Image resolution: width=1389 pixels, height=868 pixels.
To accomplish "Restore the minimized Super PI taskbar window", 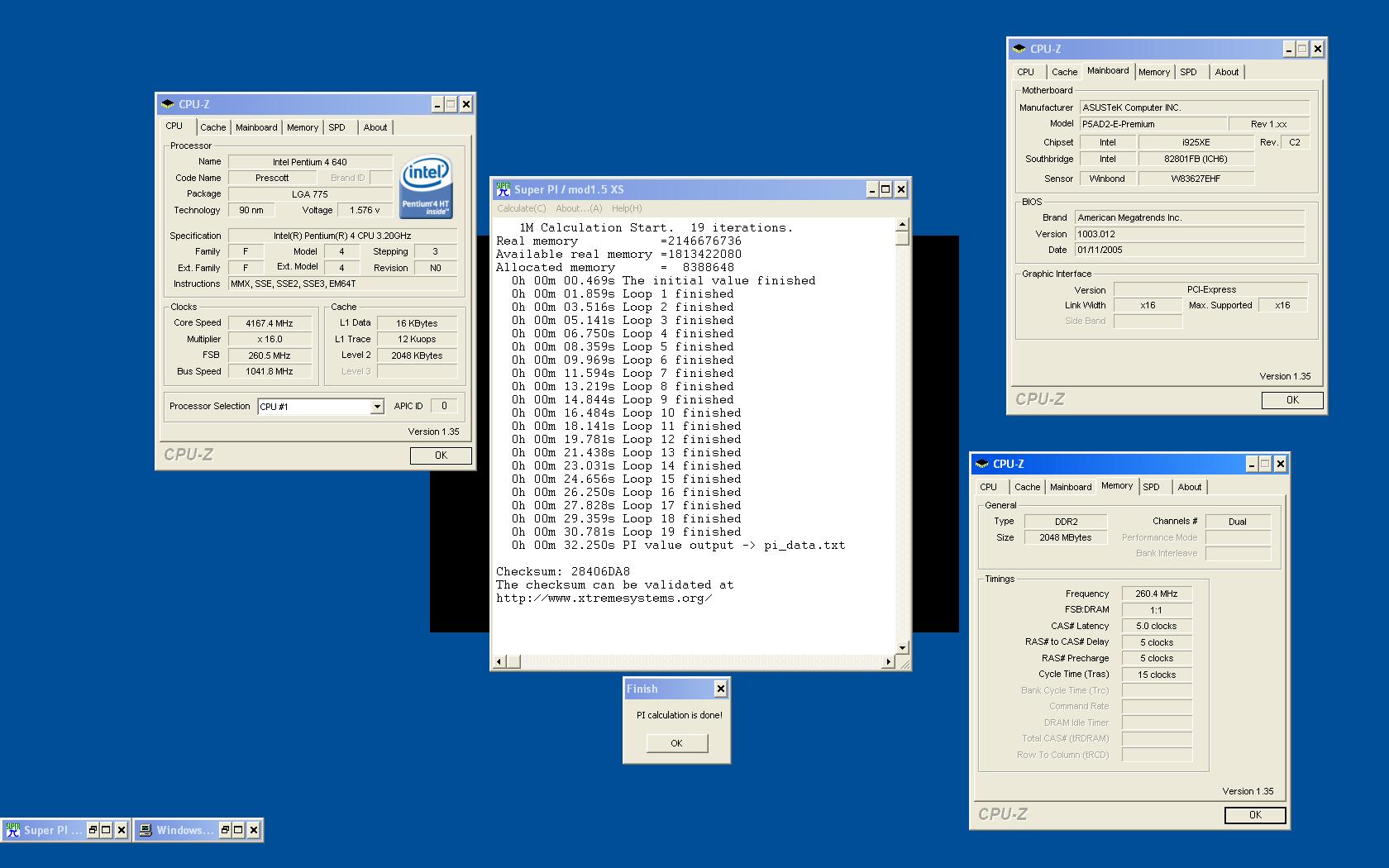I will 93,830.
